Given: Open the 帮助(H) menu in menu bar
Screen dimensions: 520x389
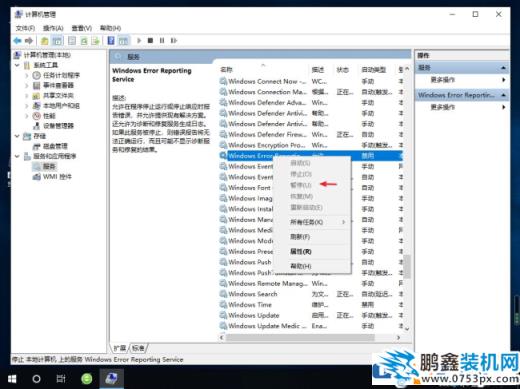Looking at the screenshot, I should click(x=110, y=28).
